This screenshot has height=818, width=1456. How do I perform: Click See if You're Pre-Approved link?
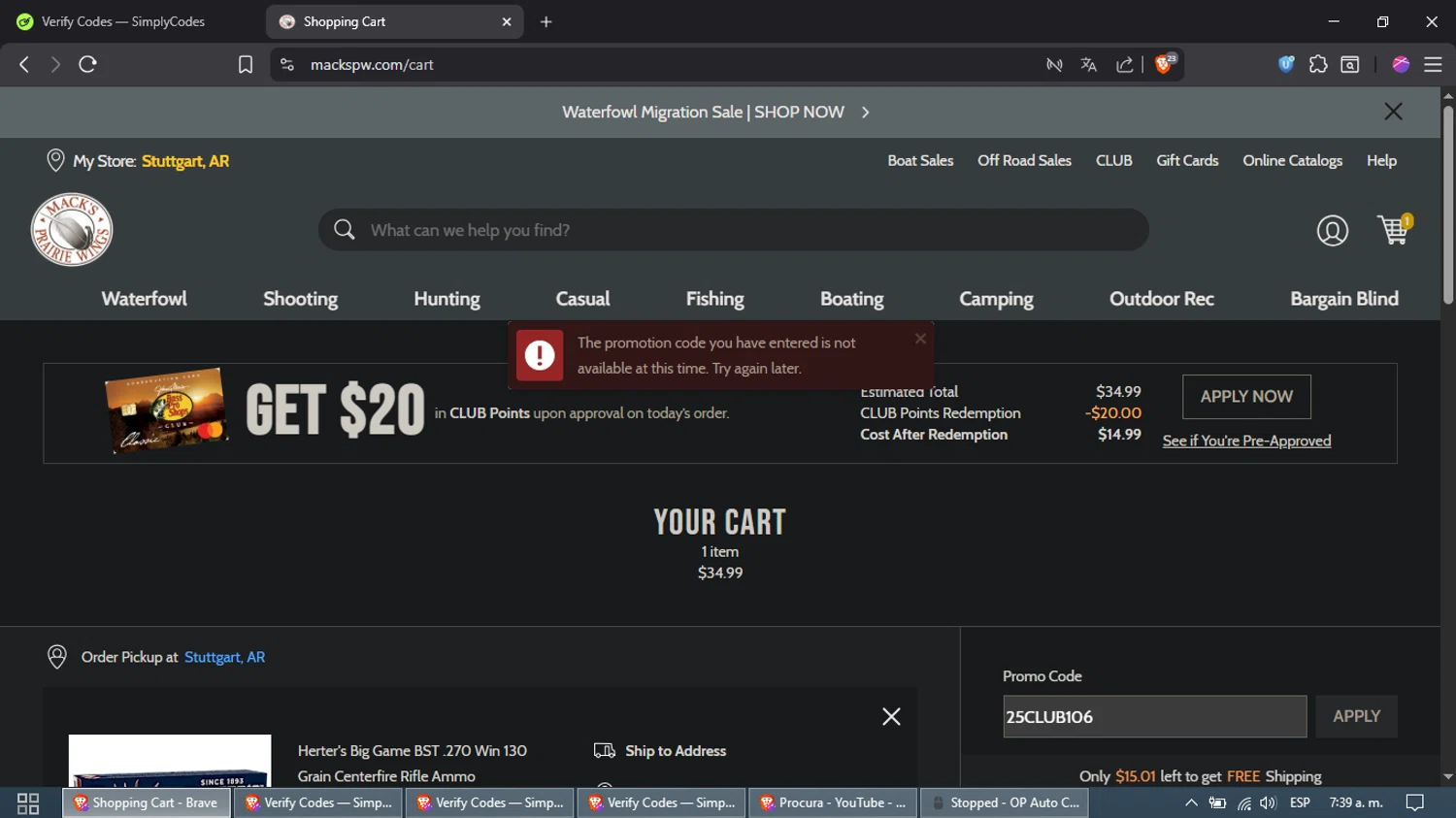(x=1246, y=441)
